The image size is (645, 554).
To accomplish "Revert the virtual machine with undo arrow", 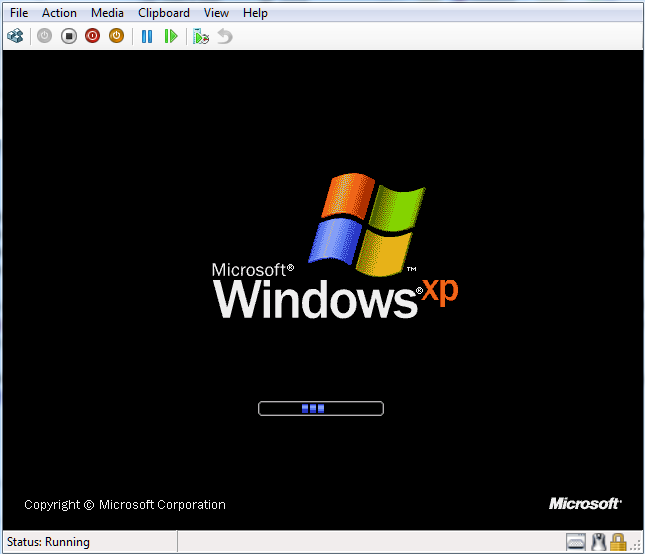I will pos(225,36).
